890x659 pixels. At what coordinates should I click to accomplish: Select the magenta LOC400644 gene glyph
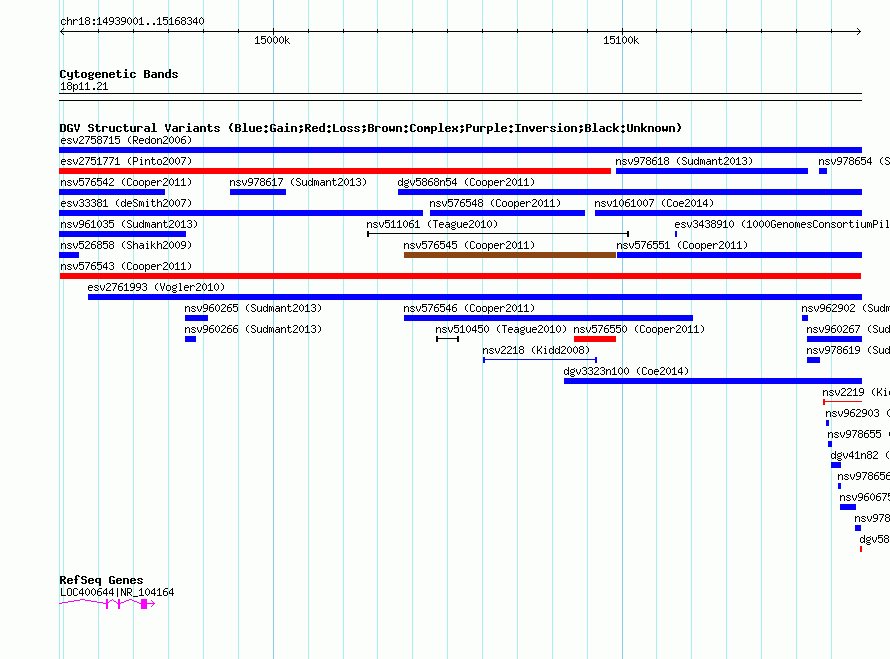(107, 604)
